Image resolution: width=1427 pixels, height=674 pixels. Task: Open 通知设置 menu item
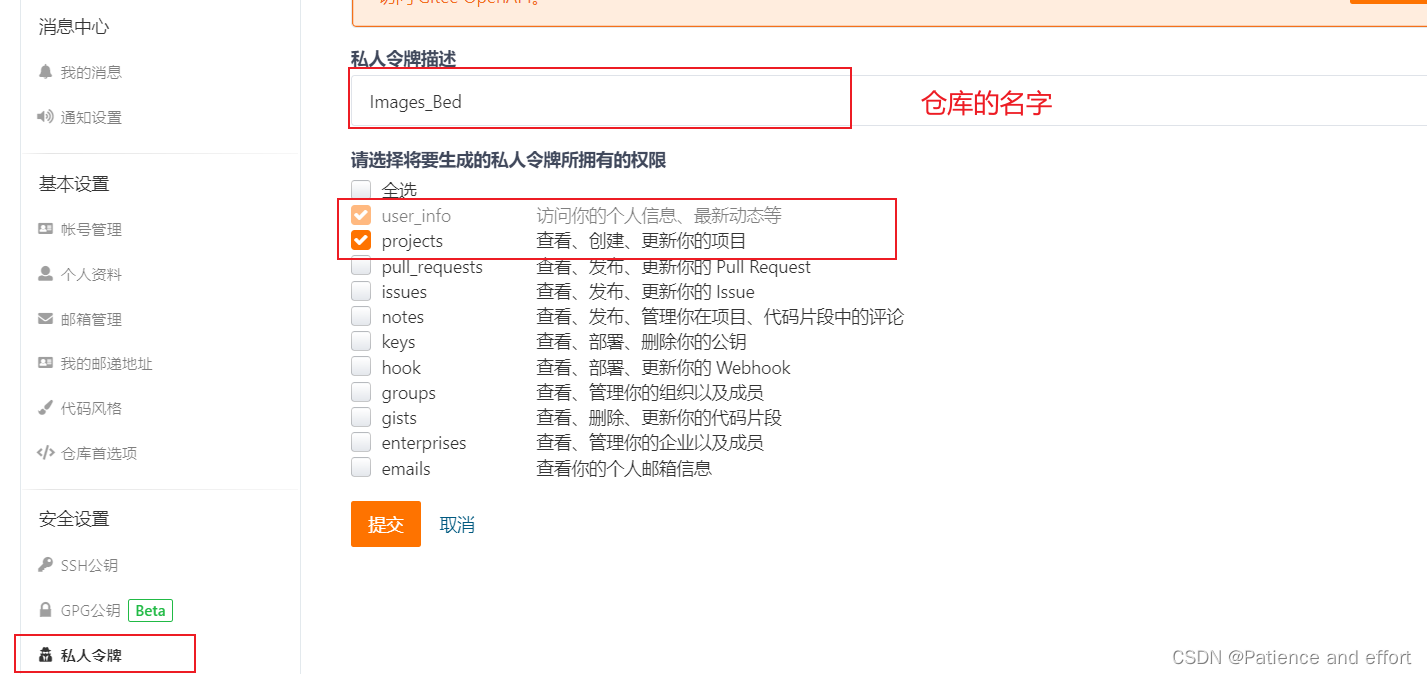pyautogui.click(x=91, y=117)
